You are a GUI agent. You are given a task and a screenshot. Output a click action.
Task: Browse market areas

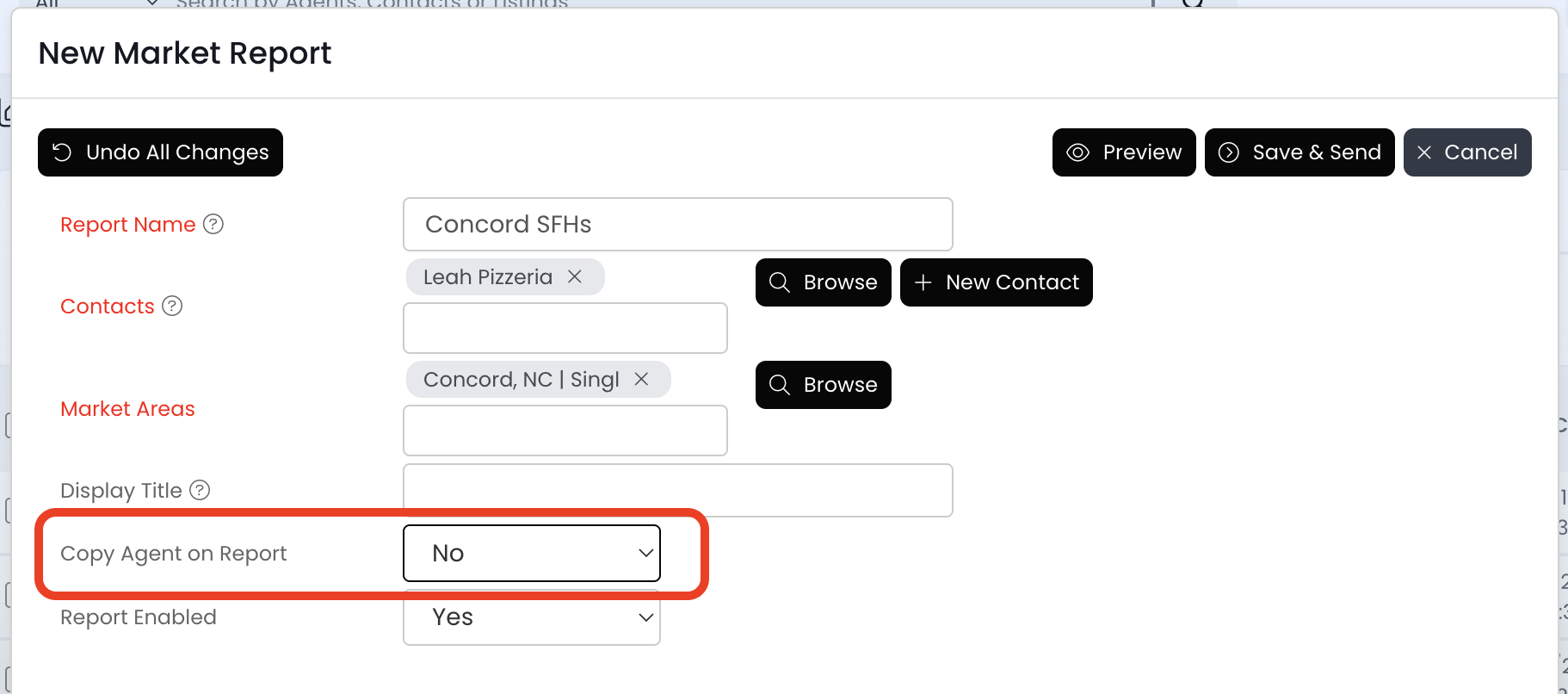point(823,385)
